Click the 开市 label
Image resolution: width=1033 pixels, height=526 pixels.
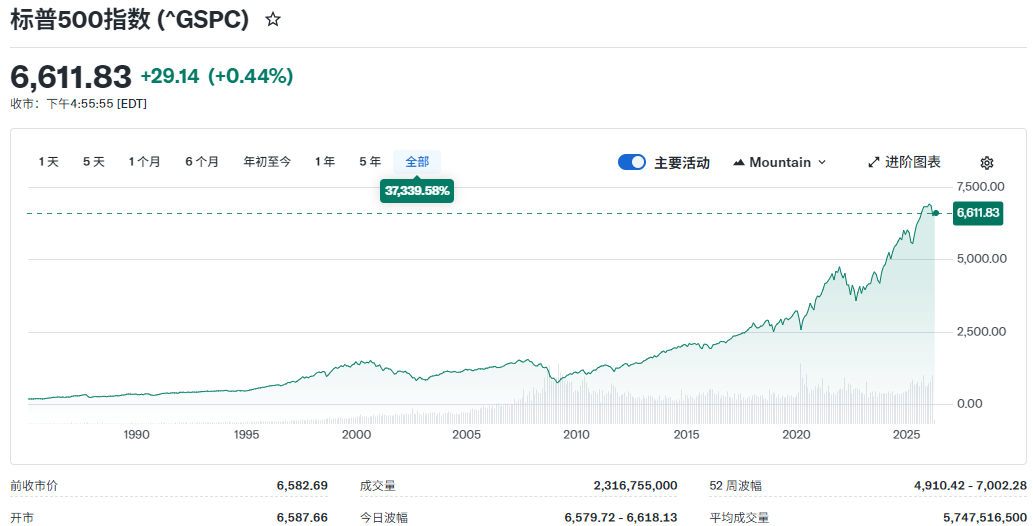click(22, 517)
